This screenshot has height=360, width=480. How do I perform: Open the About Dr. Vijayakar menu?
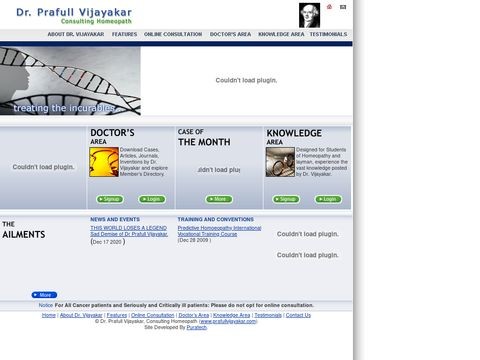coord(76,34)
